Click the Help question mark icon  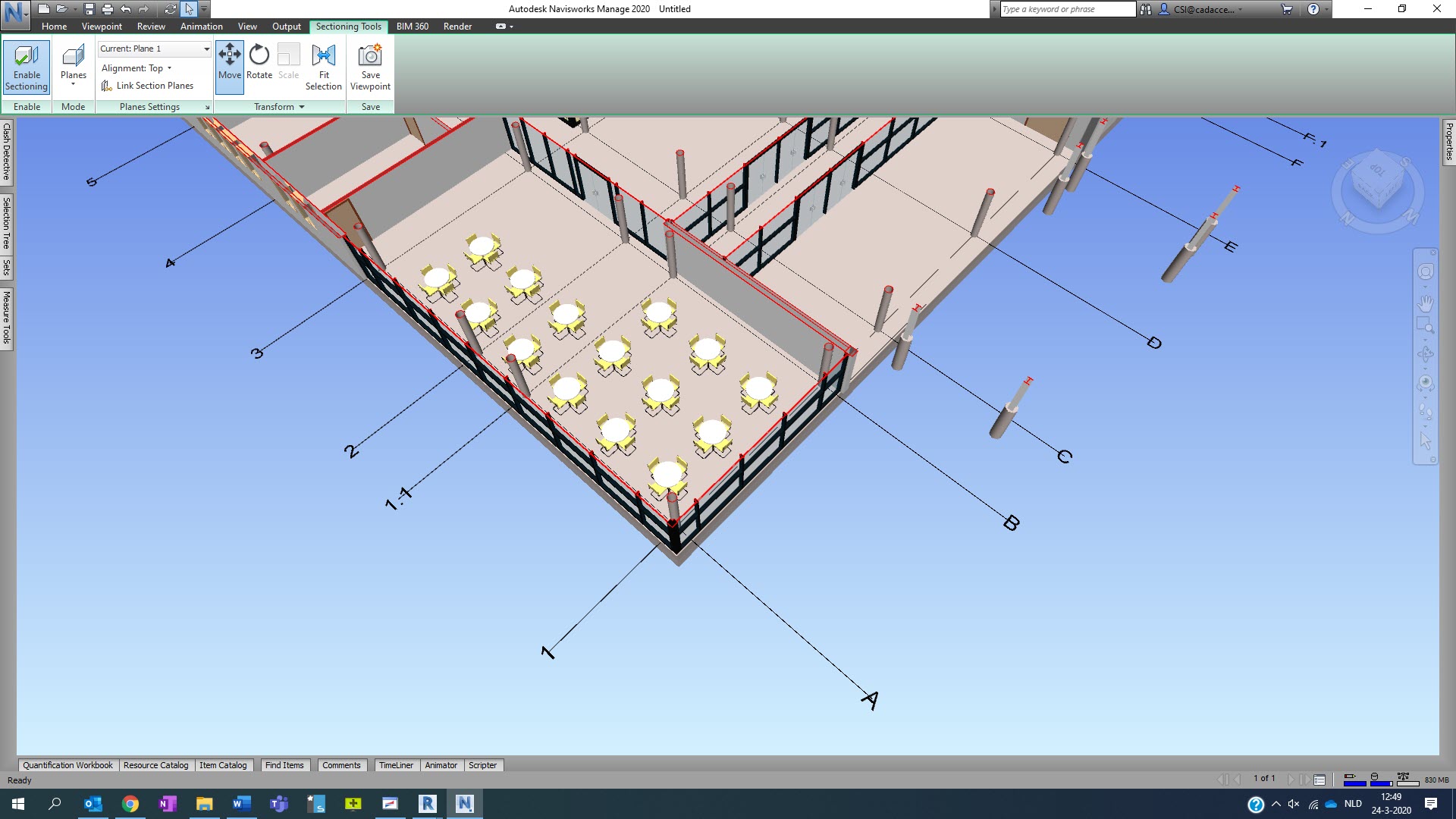pos(1313,9)
